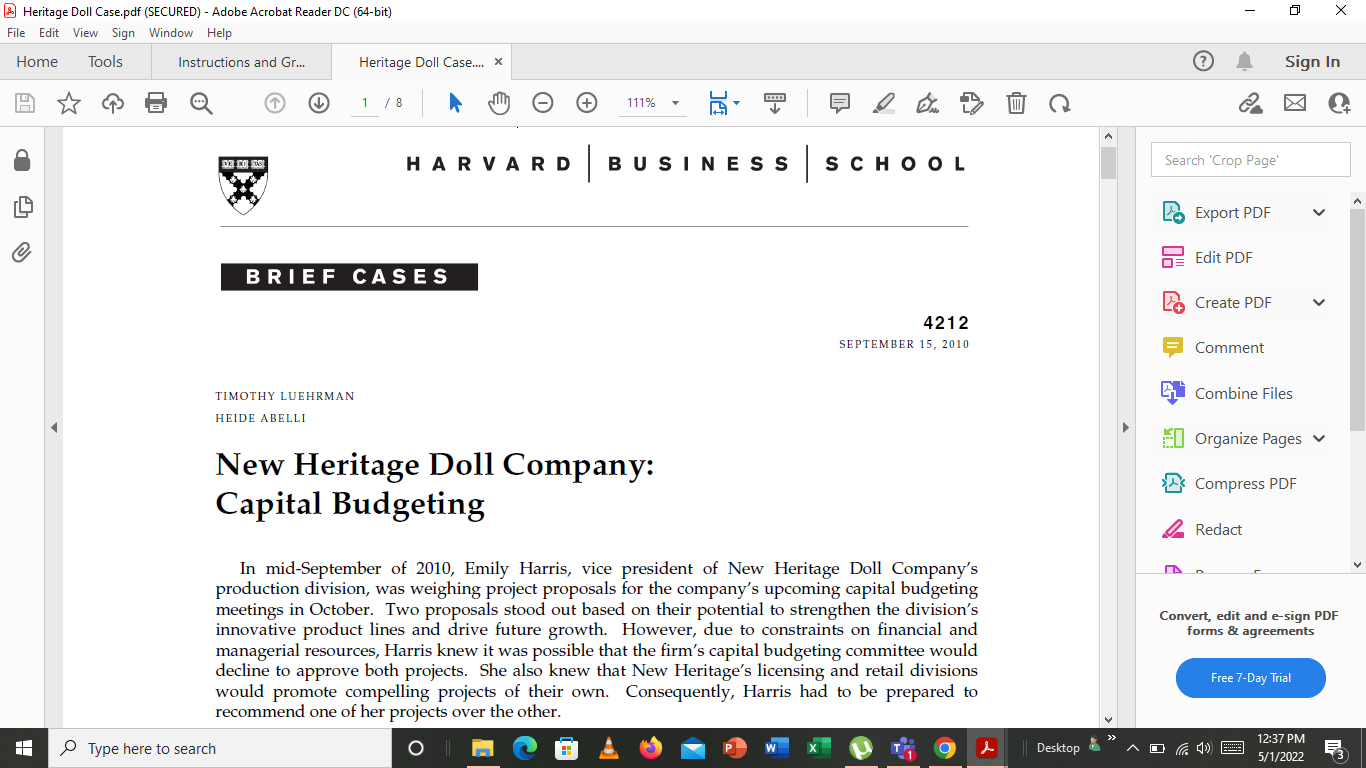Click the email document icon
The image size is (1366, 768).
tap(1295, 103)
